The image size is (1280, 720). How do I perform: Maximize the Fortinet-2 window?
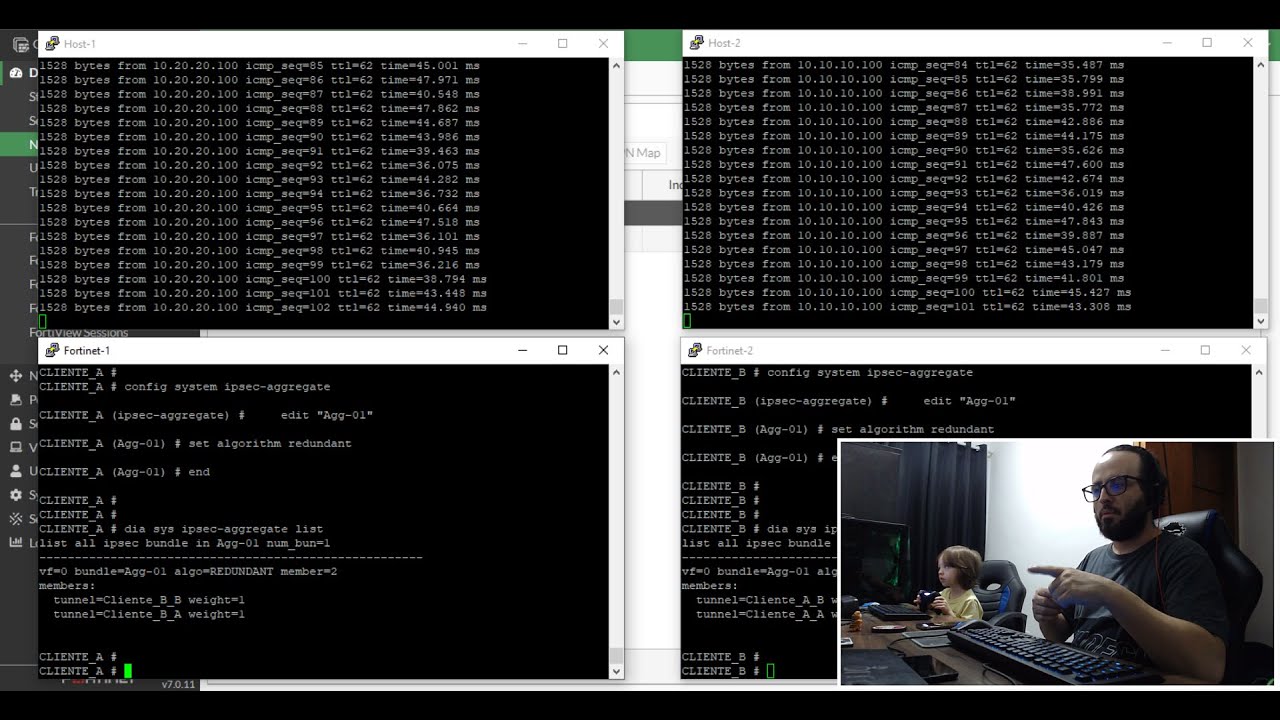pos(1205,350)
